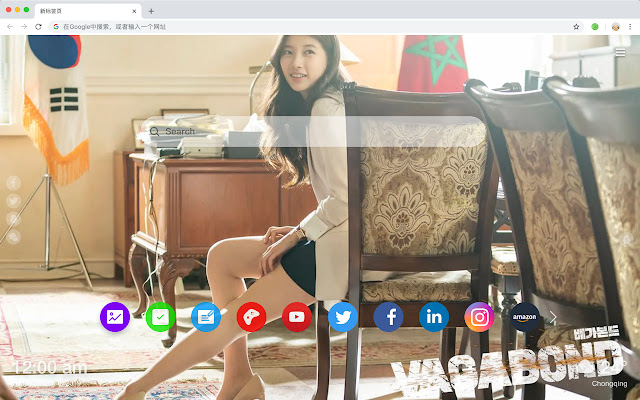Open the Chrome three-dot menu
Image resolution: width=640 pixels, height=400 pixels.
tap(630, 27)
